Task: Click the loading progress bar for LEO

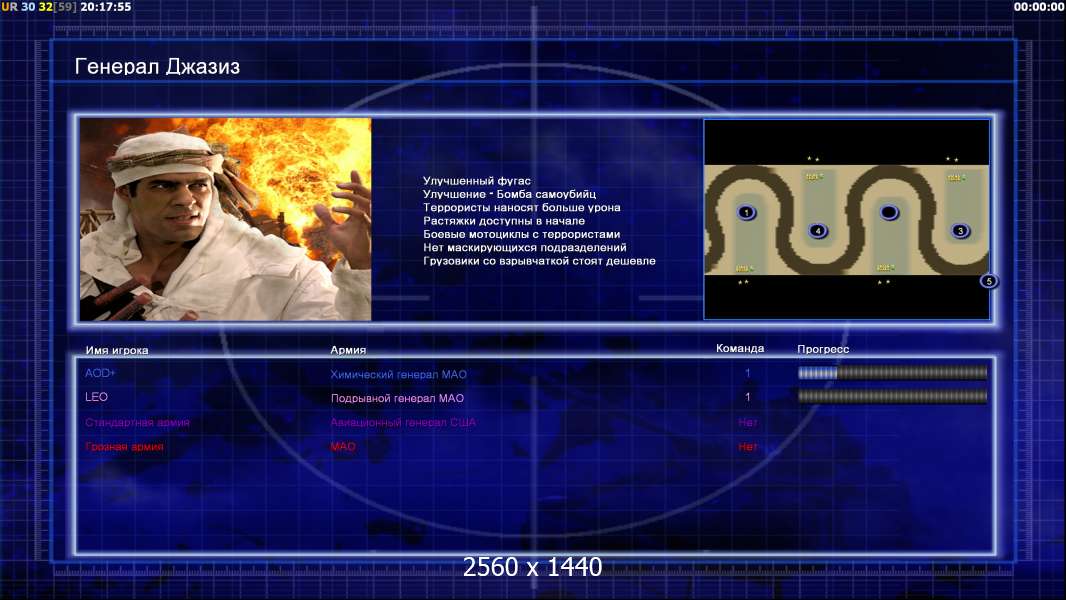Action: (893, 396)
